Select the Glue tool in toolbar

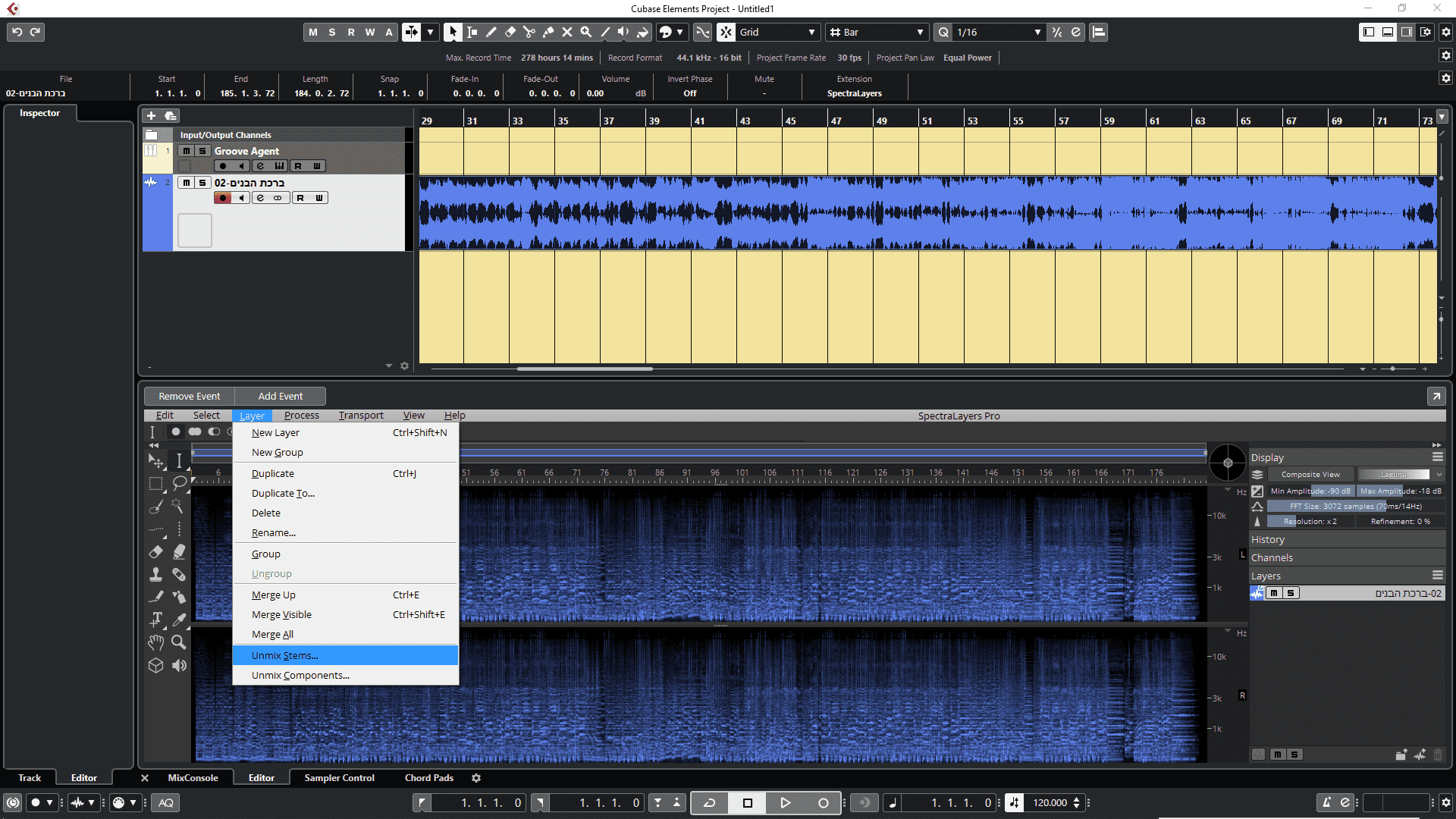coord(548,32)
